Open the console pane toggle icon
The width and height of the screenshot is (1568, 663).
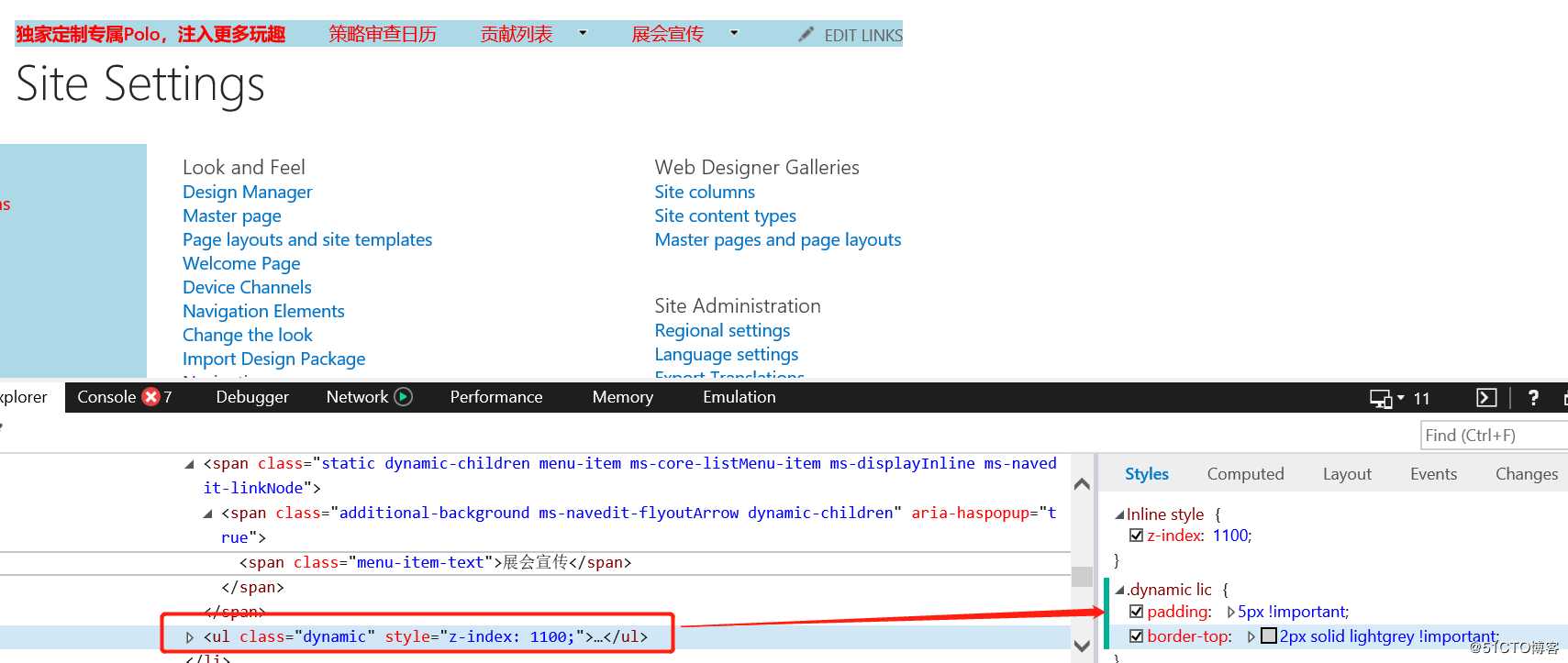pos(1486,397)
